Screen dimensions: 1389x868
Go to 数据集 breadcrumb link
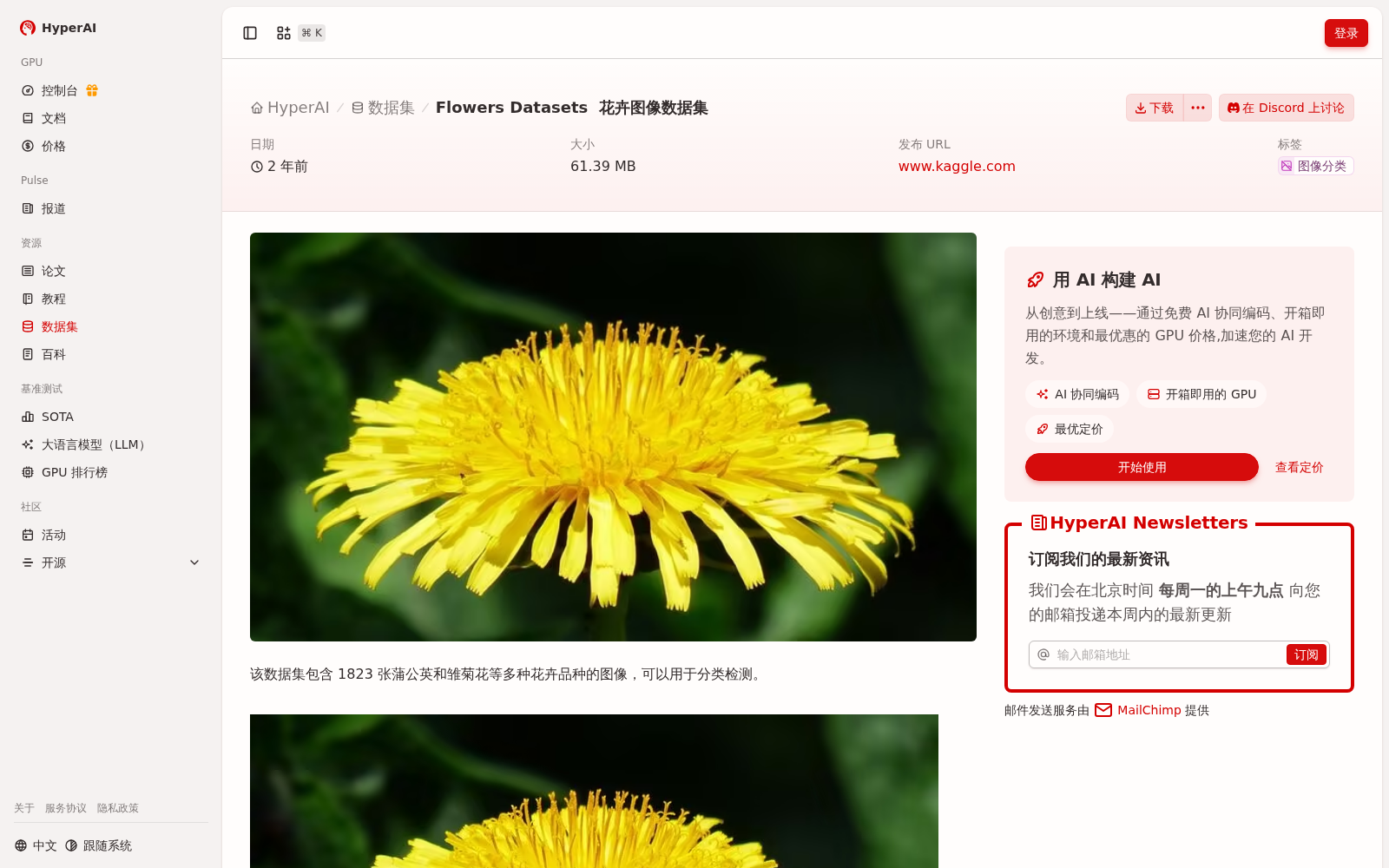click(x=383, y=108)
